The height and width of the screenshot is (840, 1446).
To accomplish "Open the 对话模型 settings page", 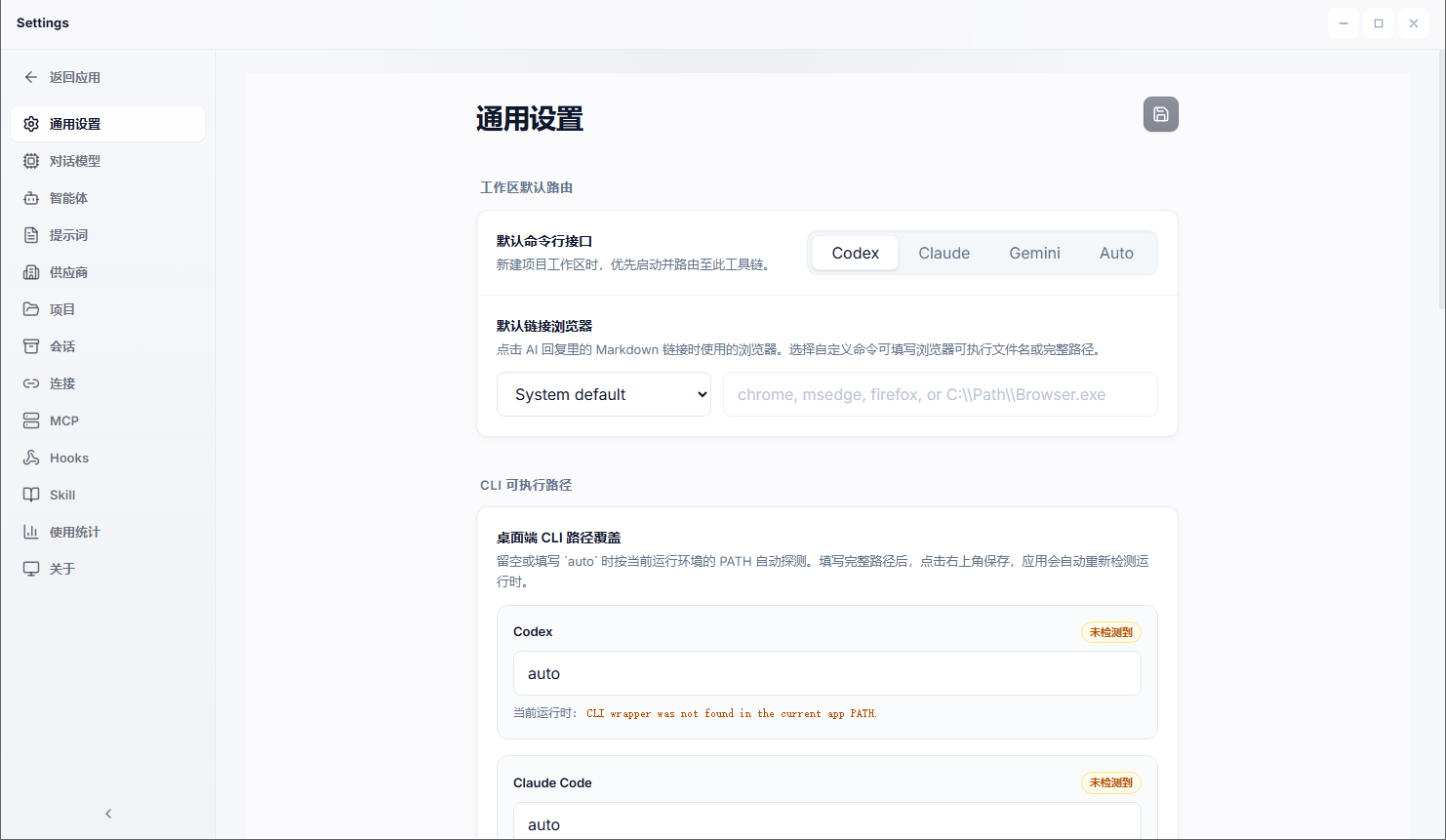I will (107, 161).
